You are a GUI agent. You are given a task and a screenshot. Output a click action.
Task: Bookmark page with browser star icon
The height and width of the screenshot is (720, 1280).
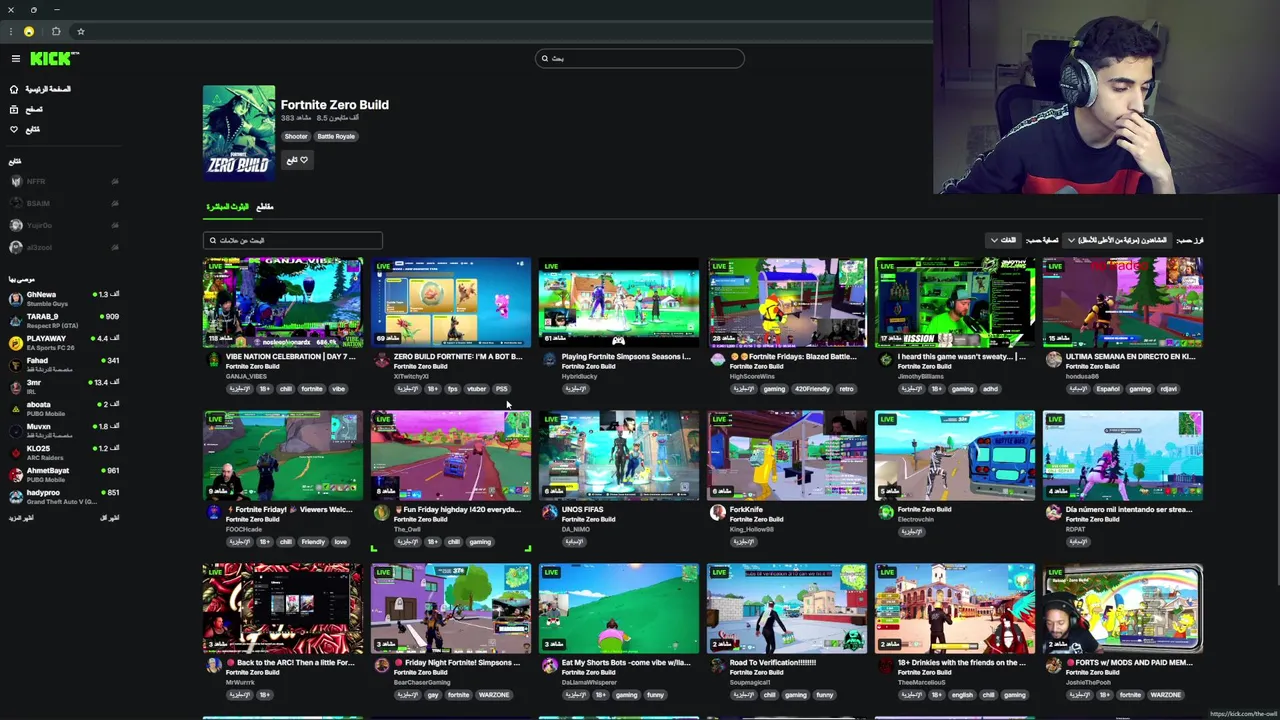coord(80,32)
